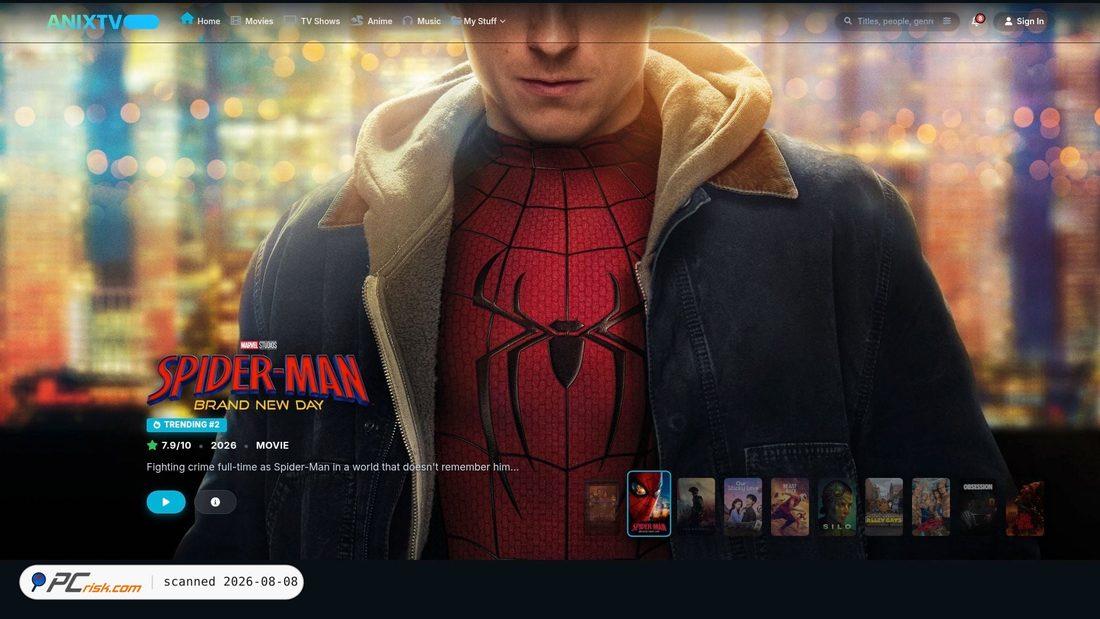The height and width of the screenshot is (619, 1100).
Task: Click the 'Fighting crime full-time' description text
Action: pyautogui.click(x=333, y=467)
